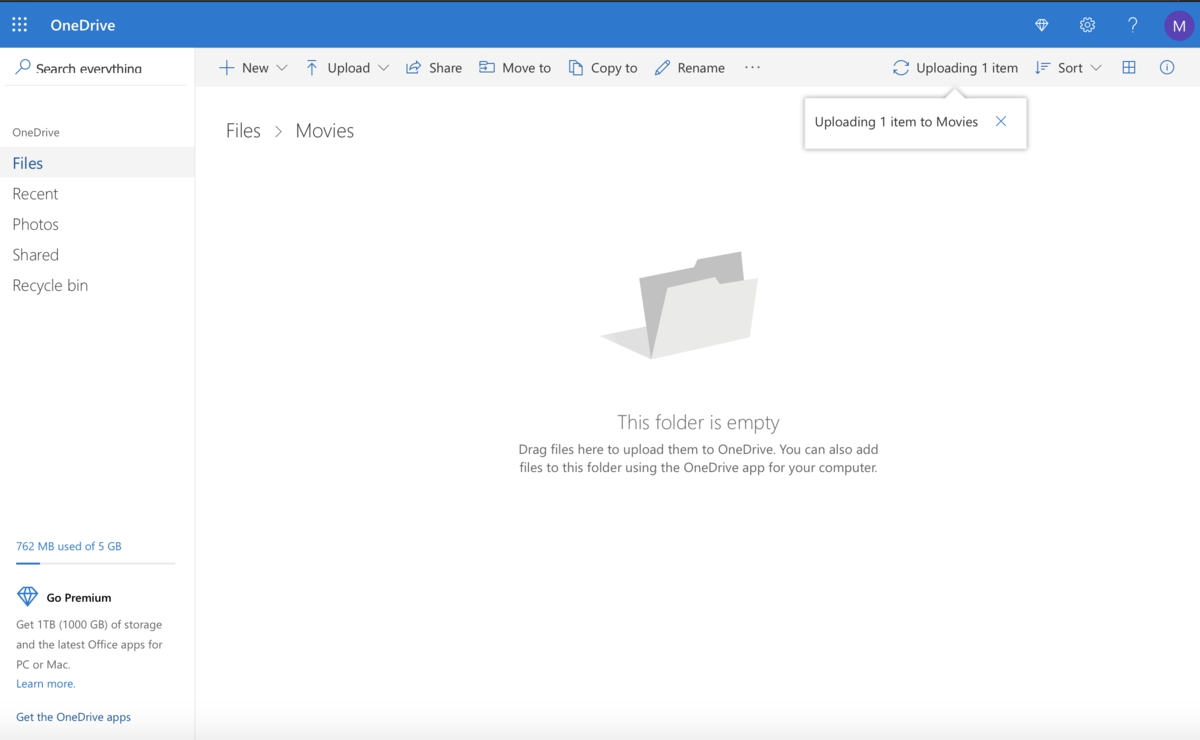Screen dimensions: 1200x740
Task: Open account menu avatar M
Action: [1179, 26]
